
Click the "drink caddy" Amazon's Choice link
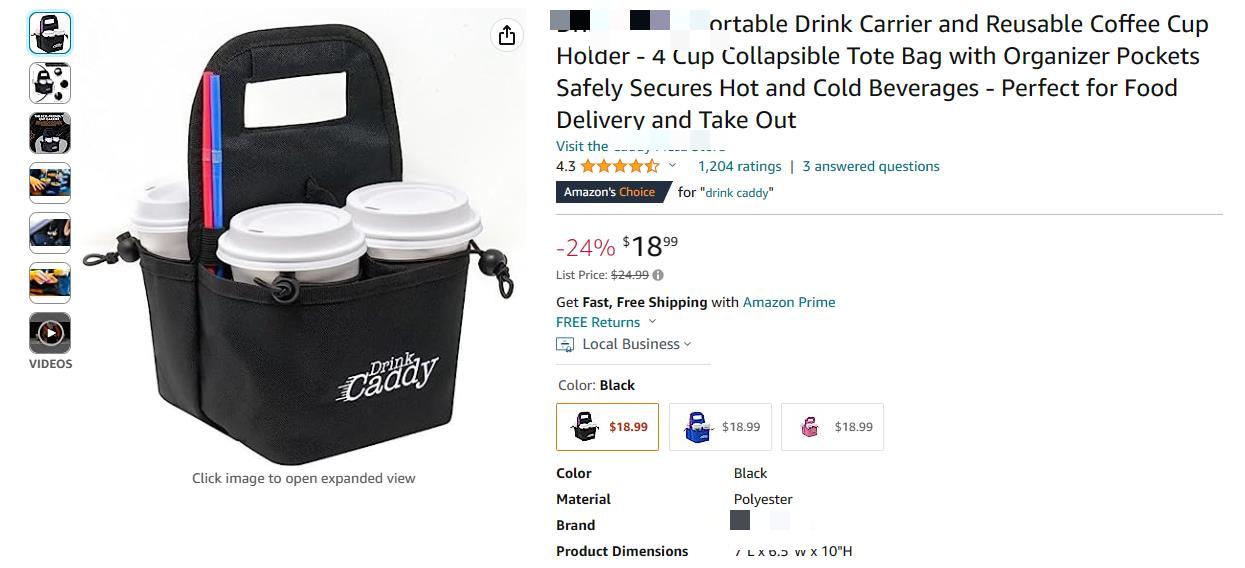pyautogui.click(x=739, y=192)
